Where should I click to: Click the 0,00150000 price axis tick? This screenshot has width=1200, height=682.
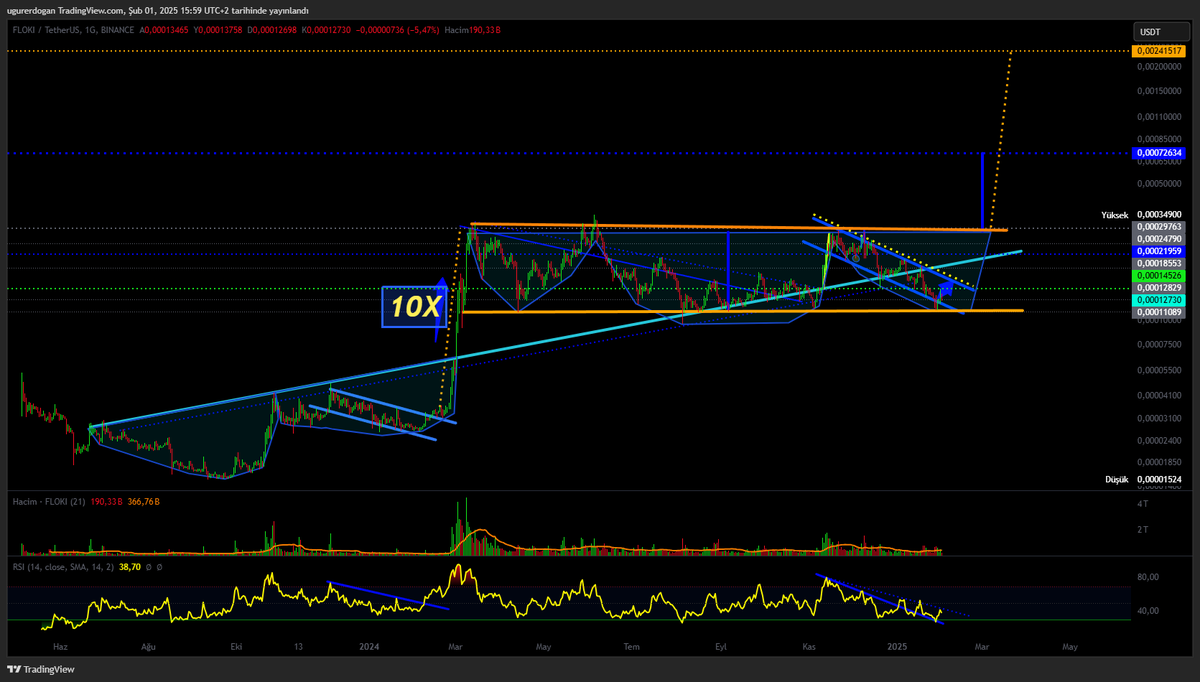click(x=1159, y=91)
